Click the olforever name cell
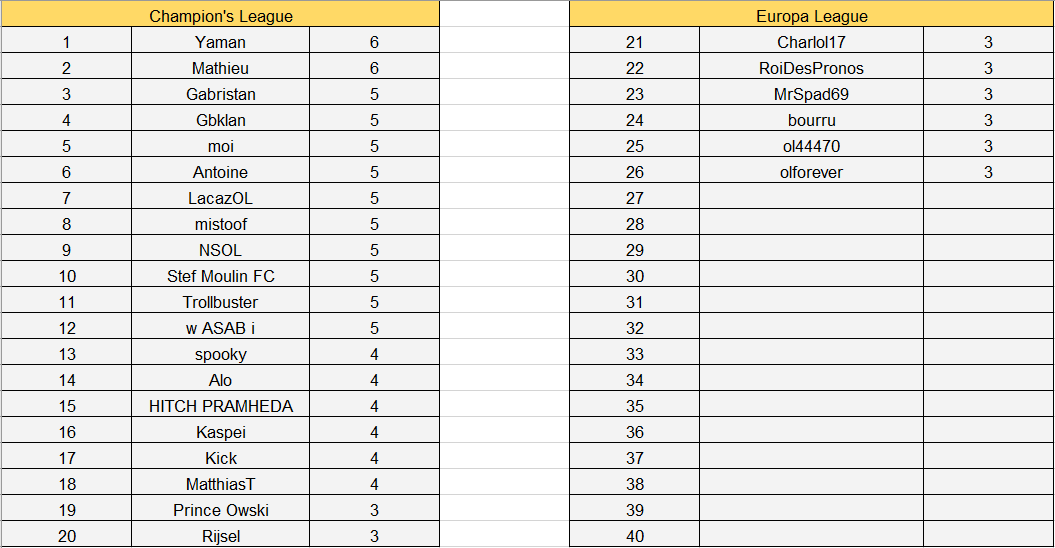The height and width of the screenshot is (548, 1055). coord(811,172)
